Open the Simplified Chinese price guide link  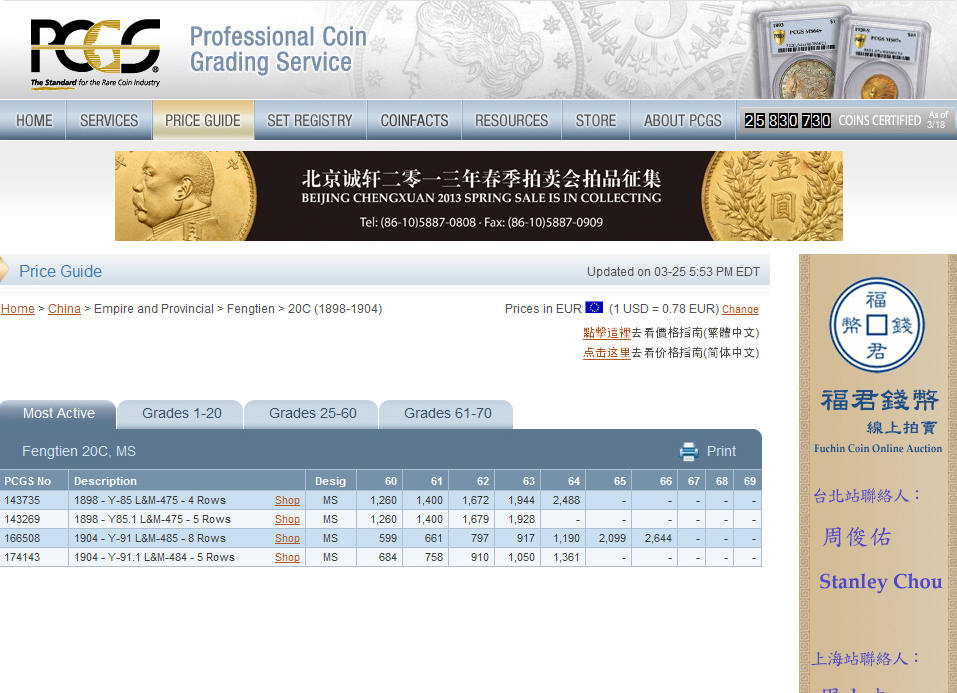pos(607,353)
